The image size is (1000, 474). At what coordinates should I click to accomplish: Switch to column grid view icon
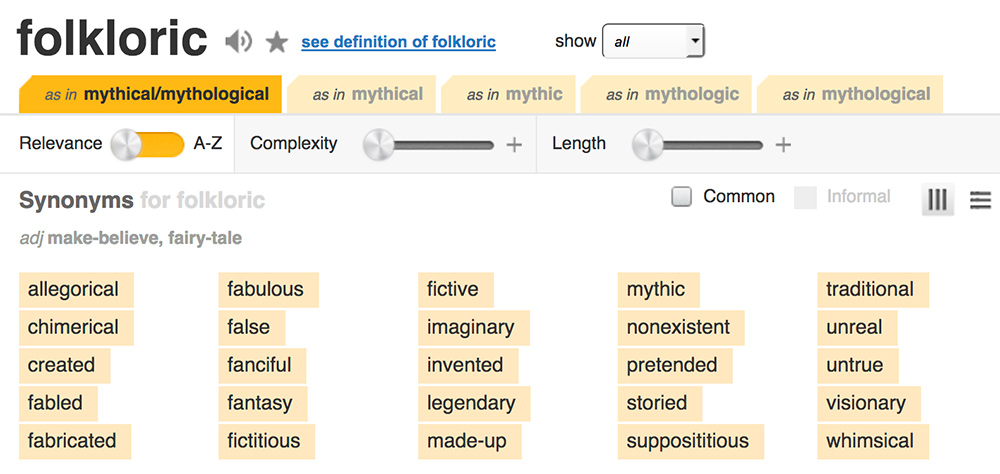coord(938,200)
